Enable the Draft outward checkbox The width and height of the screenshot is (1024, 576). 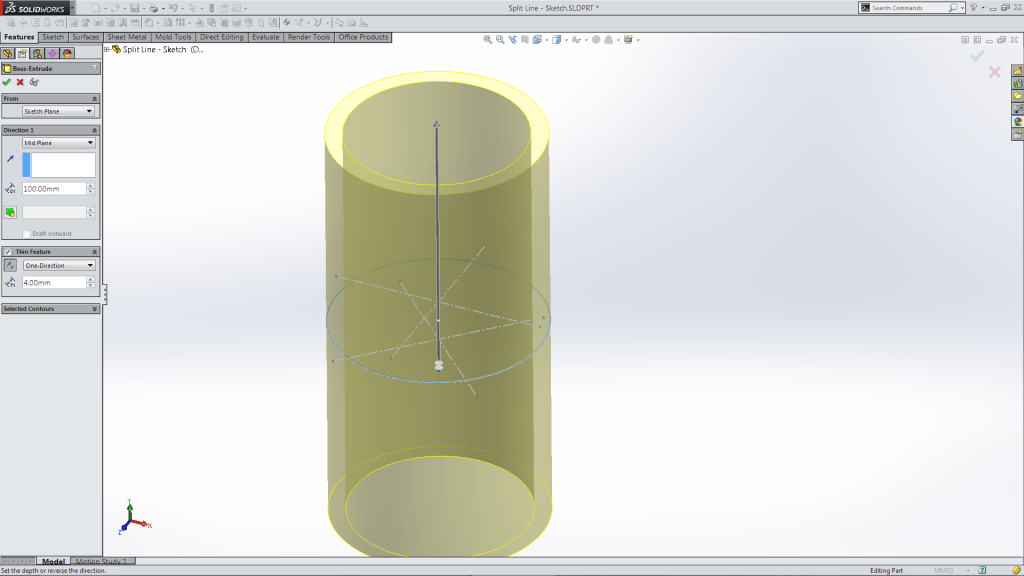tap(25, 233)
